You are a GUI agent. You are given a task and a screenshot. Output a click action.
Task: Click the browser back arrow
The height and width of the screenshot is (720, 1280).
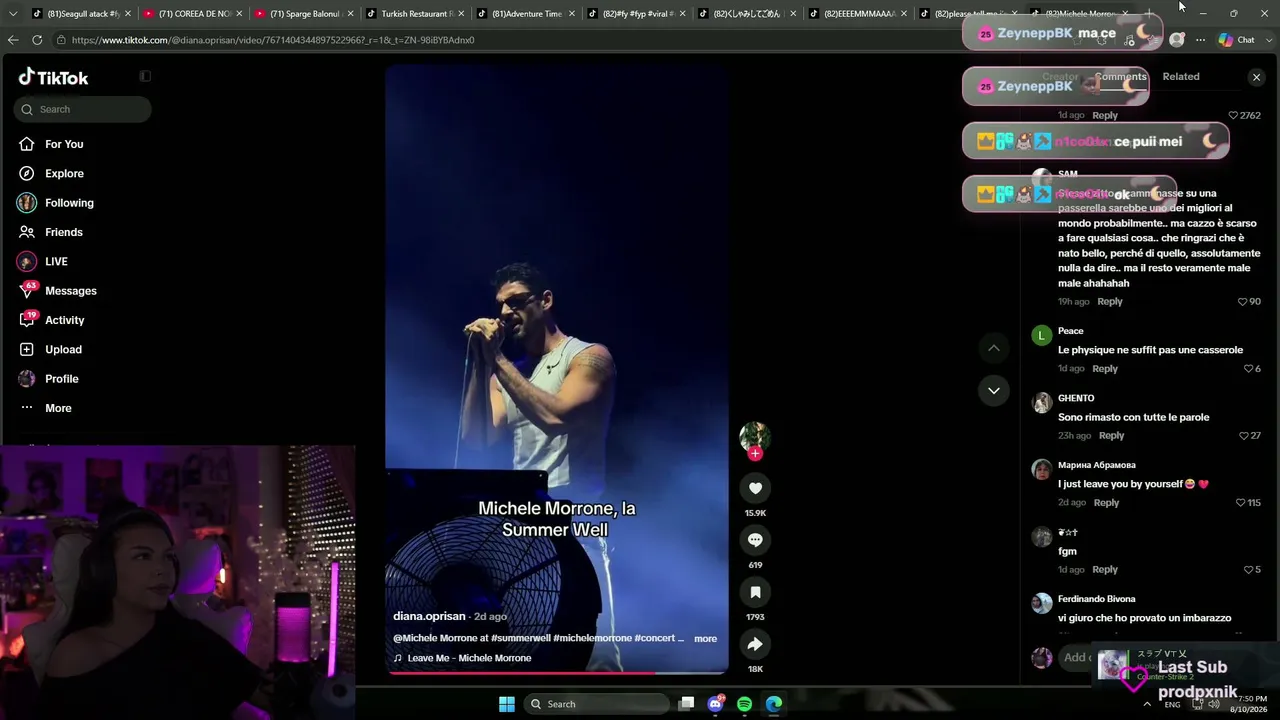13,40
